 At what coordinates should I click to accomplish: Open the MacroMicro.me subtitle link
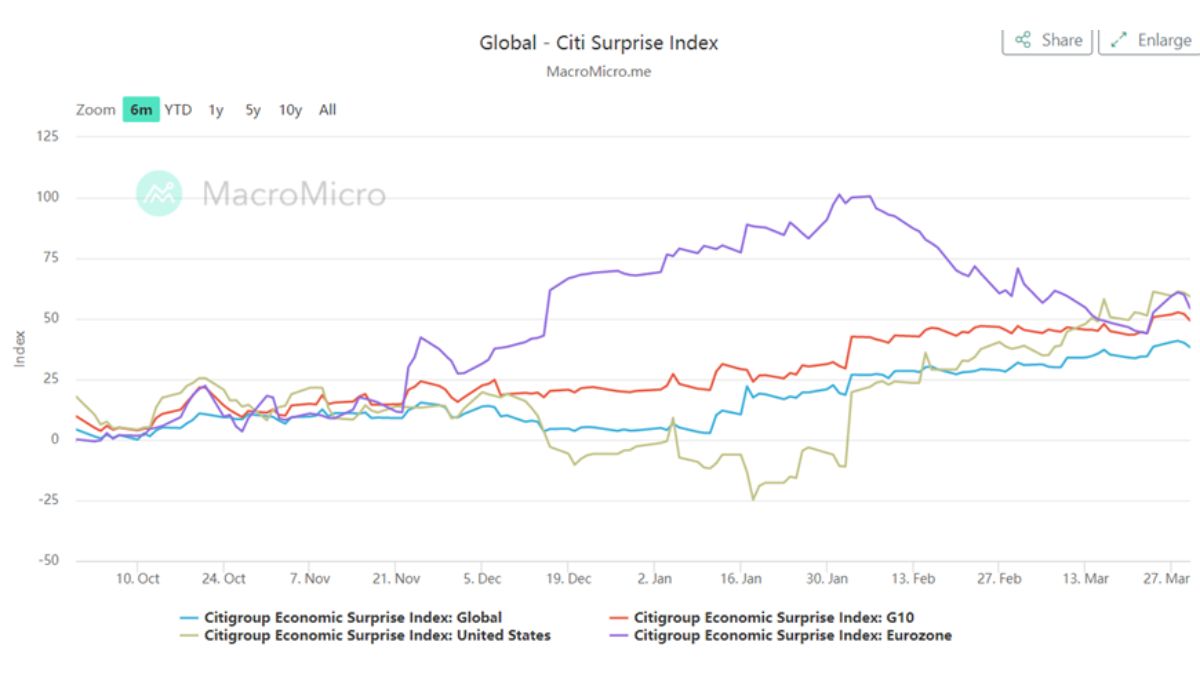point(599,71)
